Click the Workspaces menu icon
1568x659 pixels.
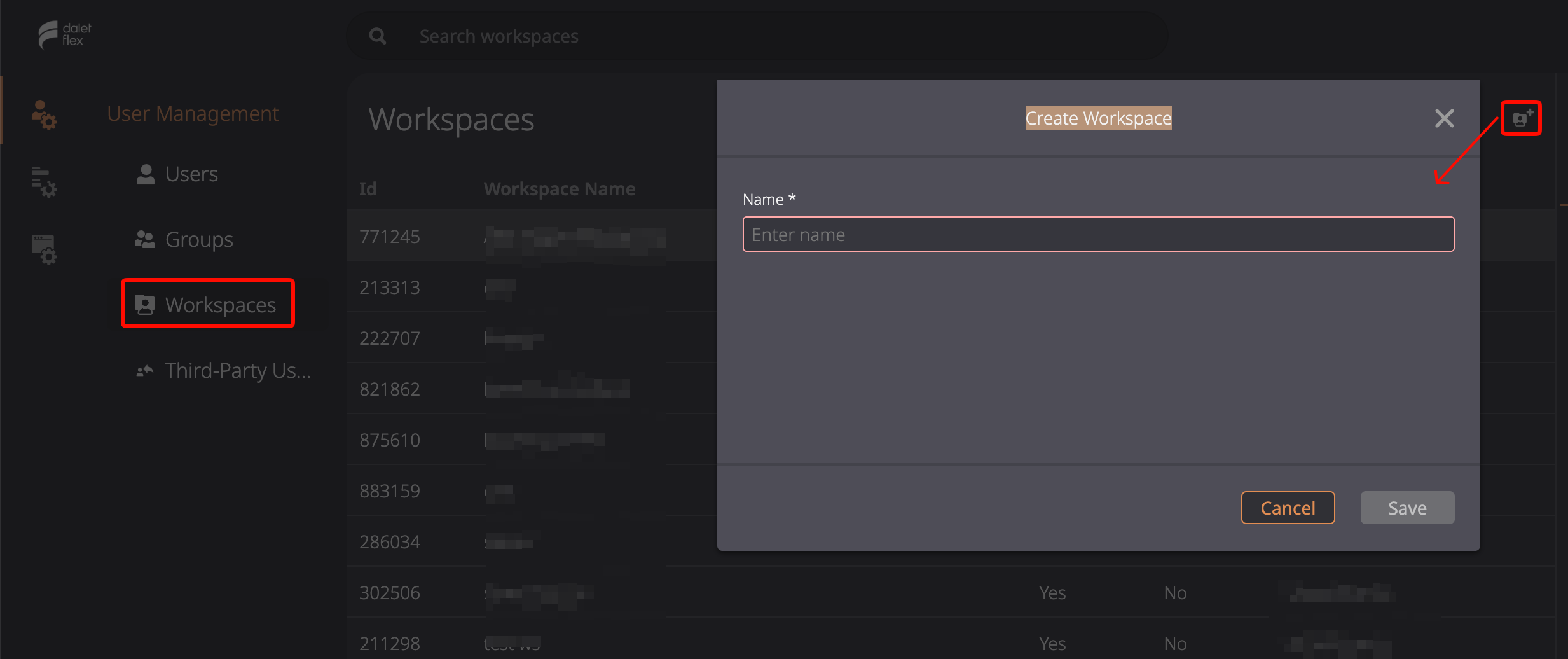tap(145, 305)
